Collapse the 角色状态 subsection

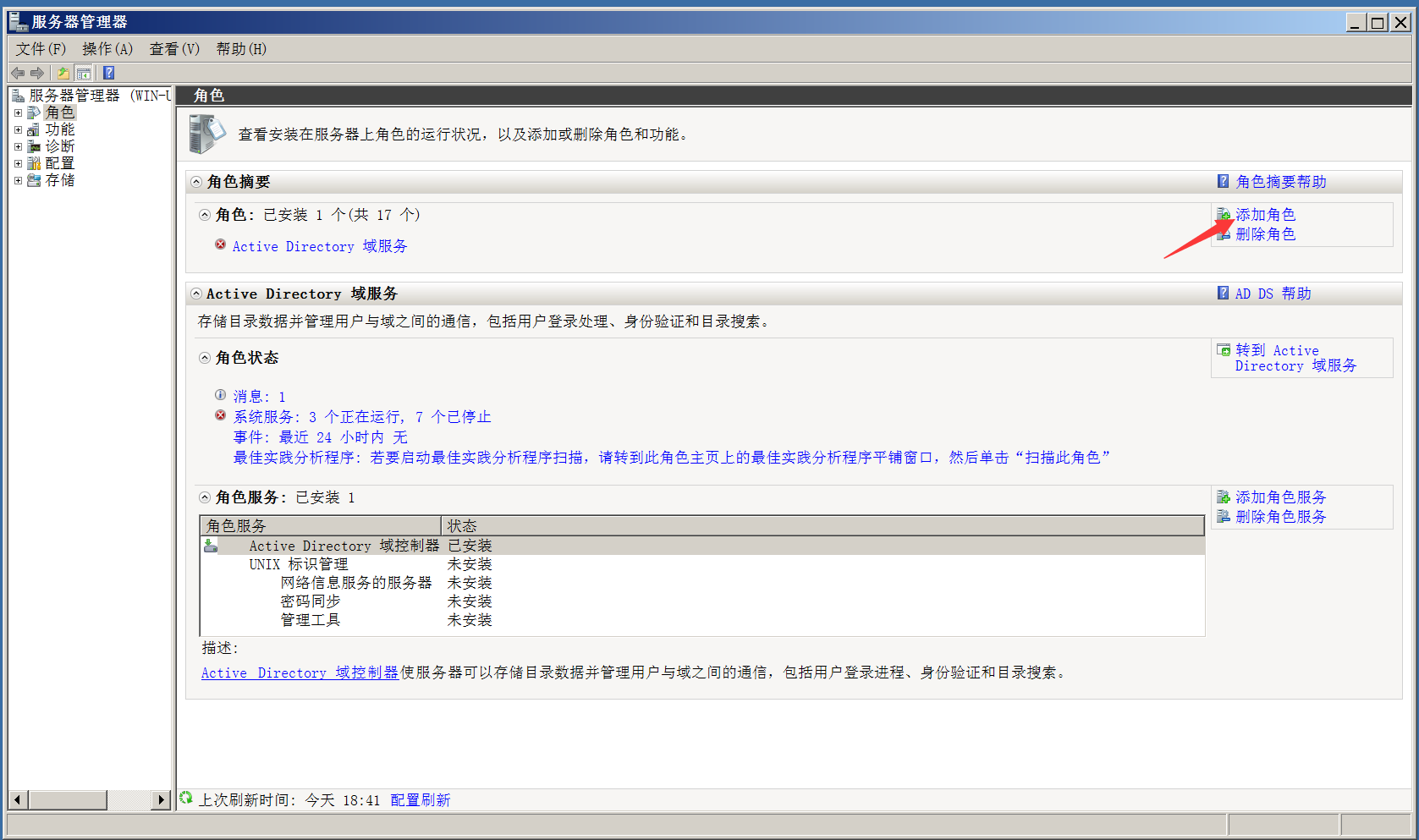(x=205, y=358)
